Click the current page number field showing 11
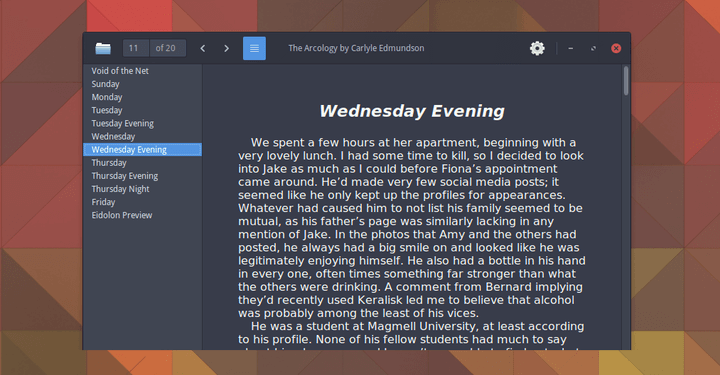 (x=135, y=48)
